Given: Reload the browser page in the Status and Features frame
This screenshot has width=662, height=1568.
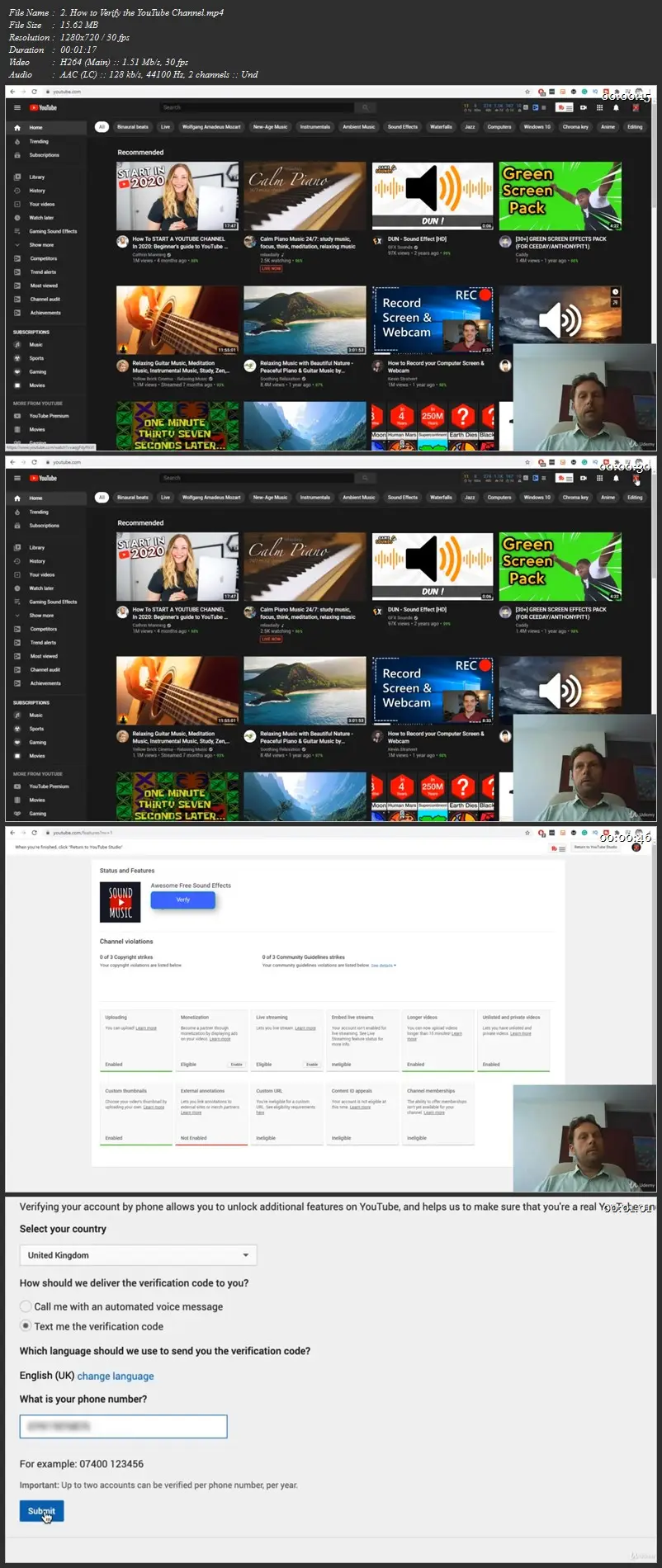Looking at the screenshot, I should 35,833.
